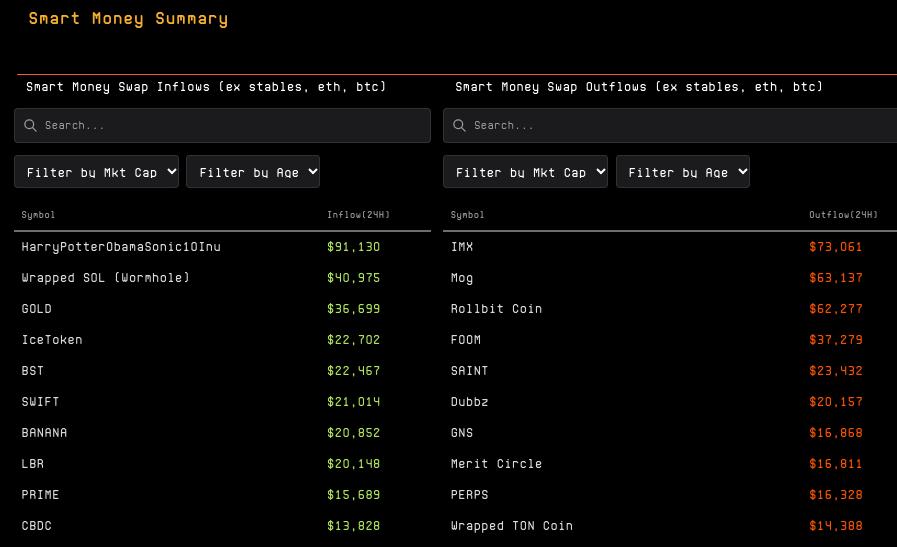
Task: Sort by Inflow(24H) column header
Action: coord(358,215)
